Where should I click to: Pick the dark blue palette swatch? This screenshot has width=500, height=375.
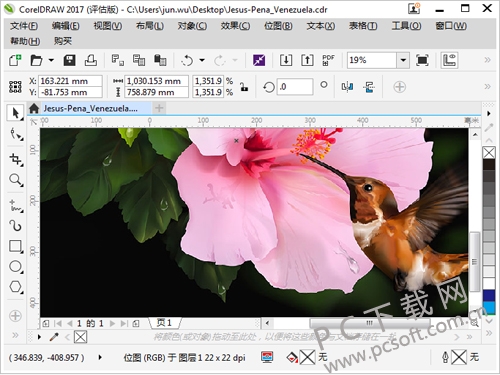coord(489,296)
